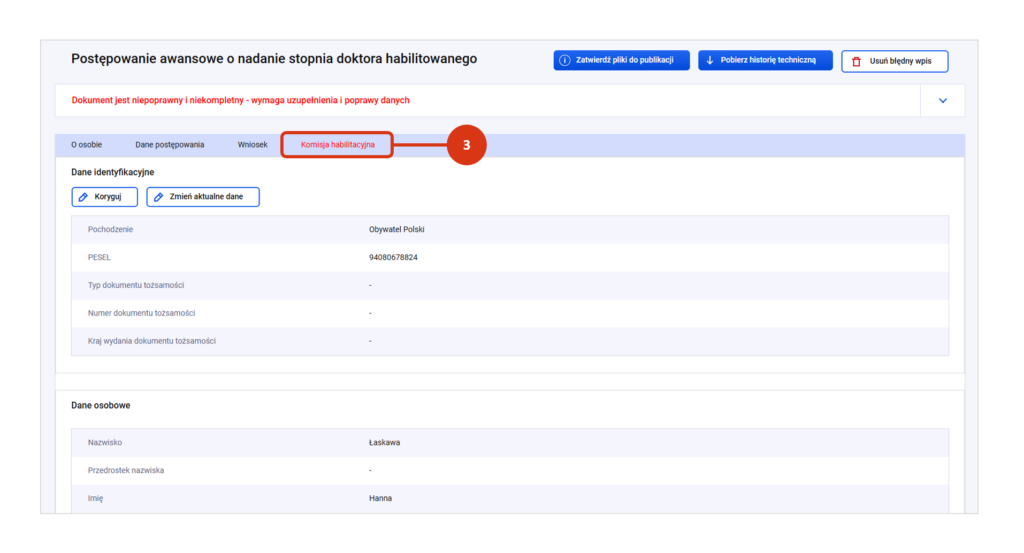Select the Wniosek tab
This screenshot has width=1024, height=553.
point(252,145)
